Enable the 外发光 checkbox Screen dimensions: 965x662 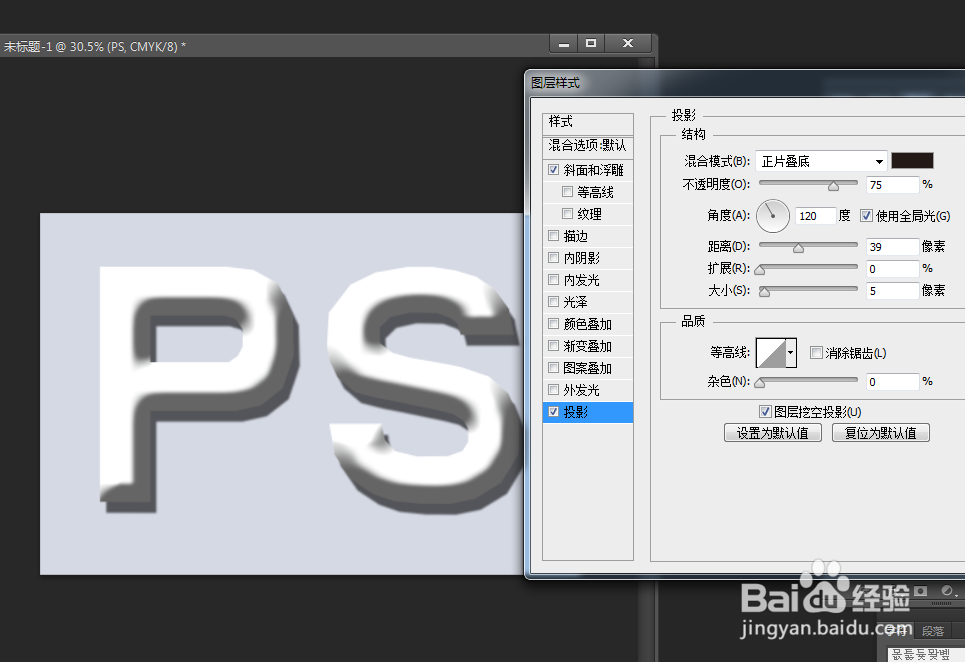[553, 389]
